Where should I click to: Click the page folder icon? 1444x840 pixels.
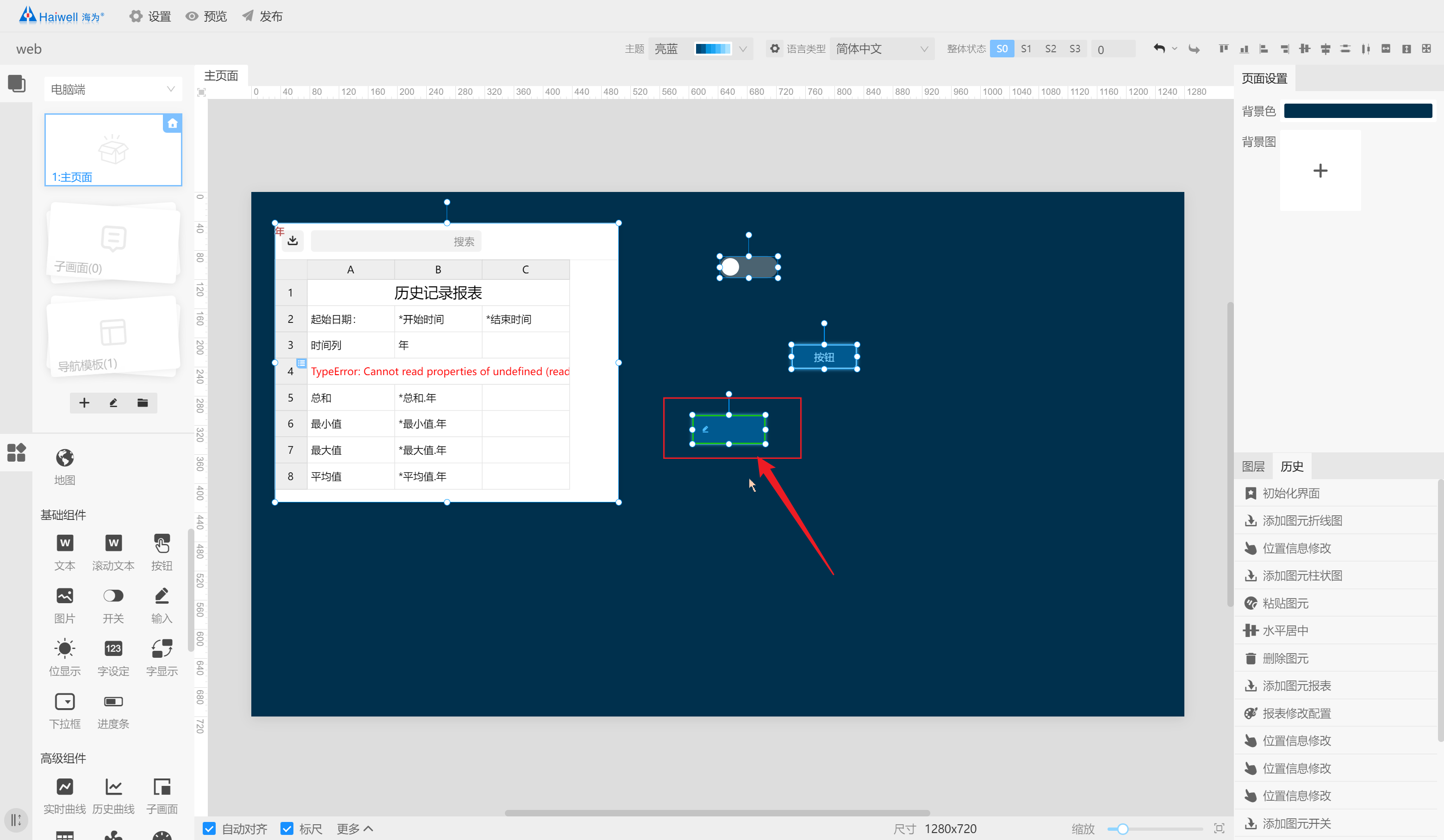click(143, 402)
